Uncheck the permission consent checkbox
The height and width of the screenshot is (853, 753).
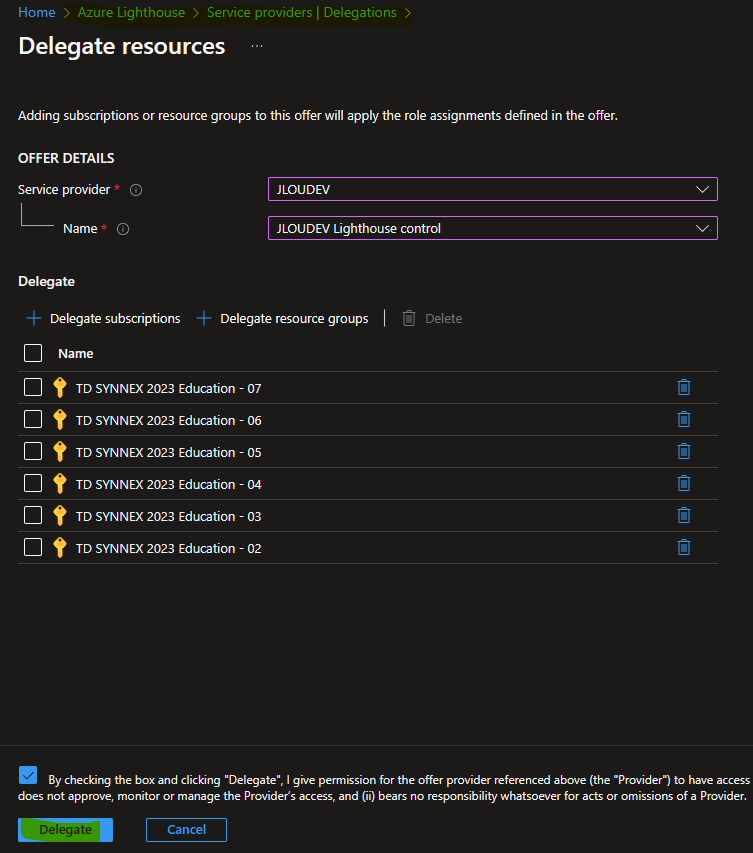click(28, 775)
